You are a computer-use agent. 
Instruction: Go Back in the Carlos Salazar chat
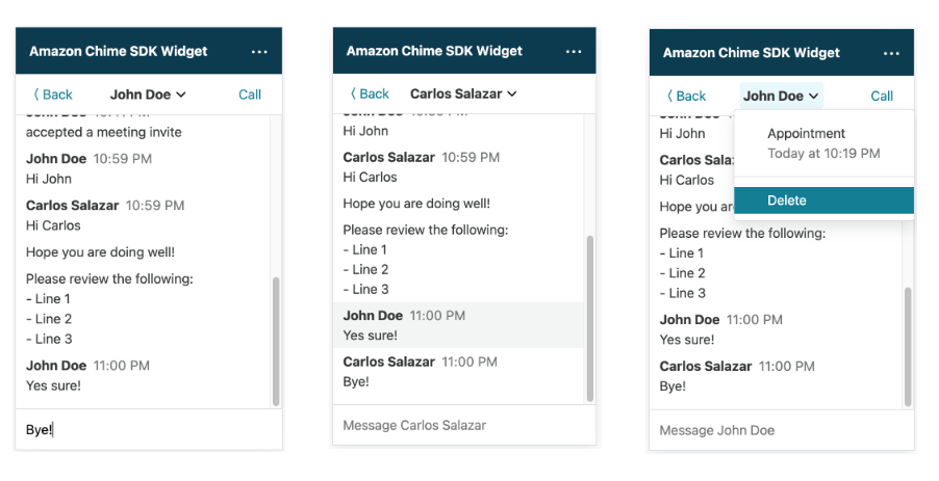[x=369, y=94]
